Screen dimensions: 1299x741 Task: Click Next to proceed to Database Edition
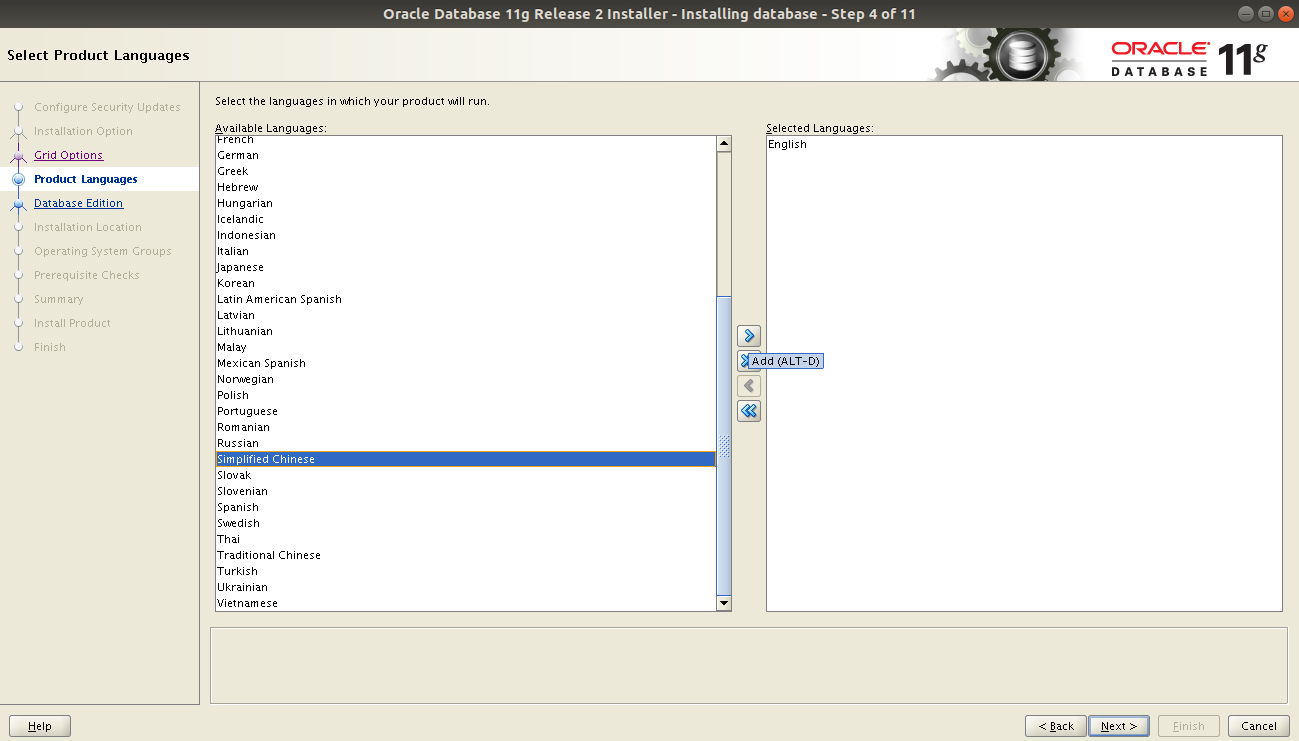point(1118,725)
